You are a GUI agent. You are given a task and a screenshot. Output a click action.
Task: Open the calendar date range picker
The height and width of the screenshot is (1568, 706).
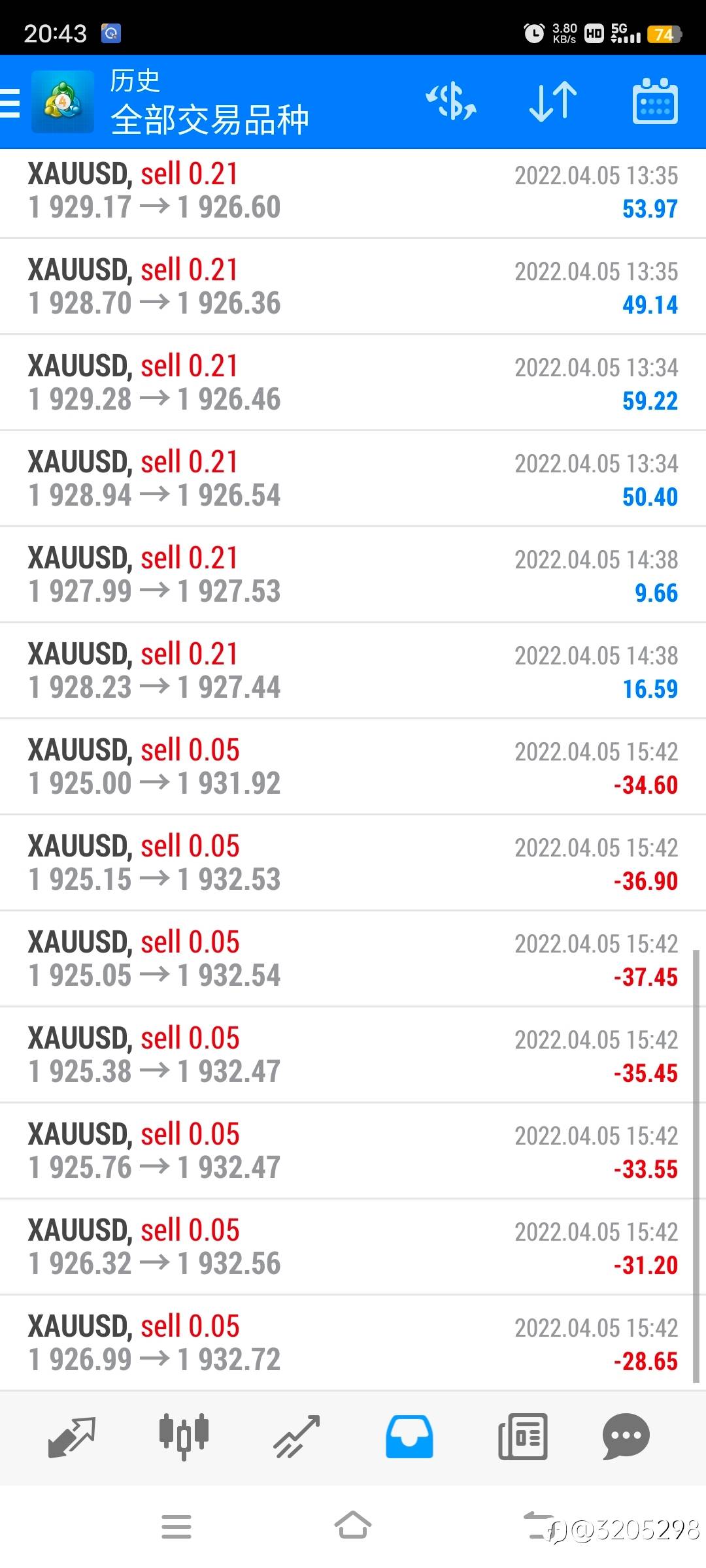(x=655, y=102)
